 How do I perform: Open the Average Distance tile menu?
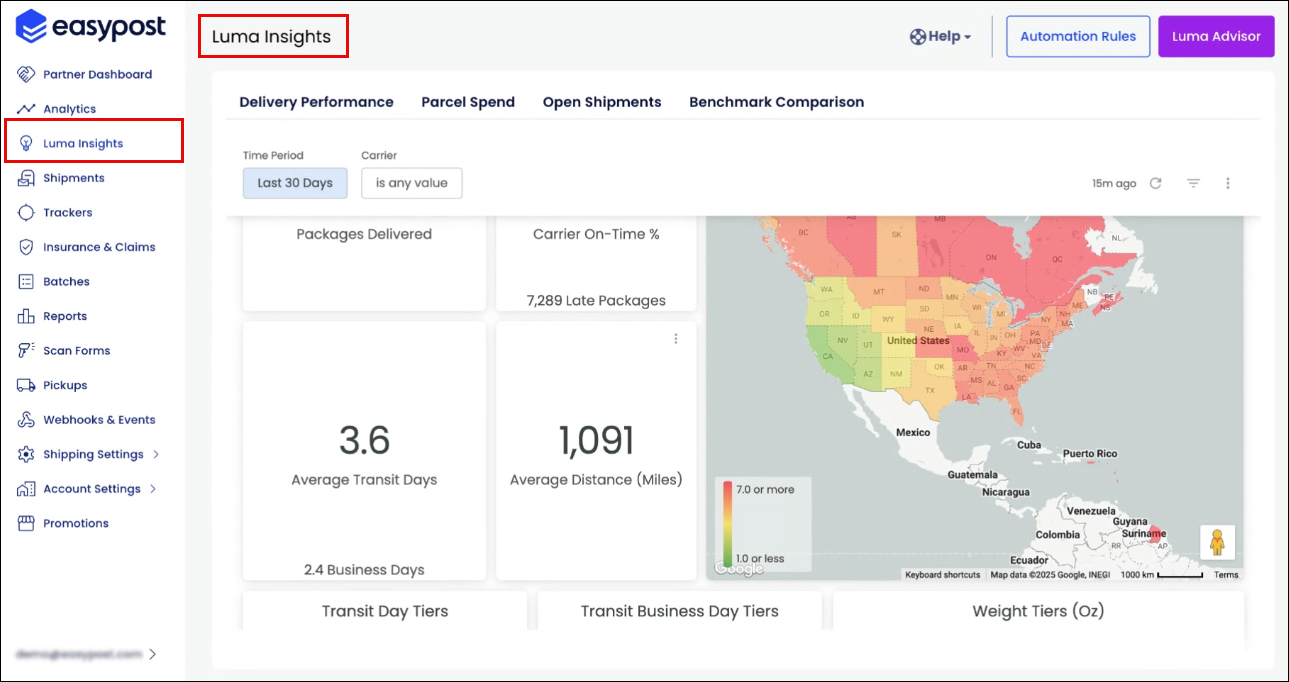point(676,339)
